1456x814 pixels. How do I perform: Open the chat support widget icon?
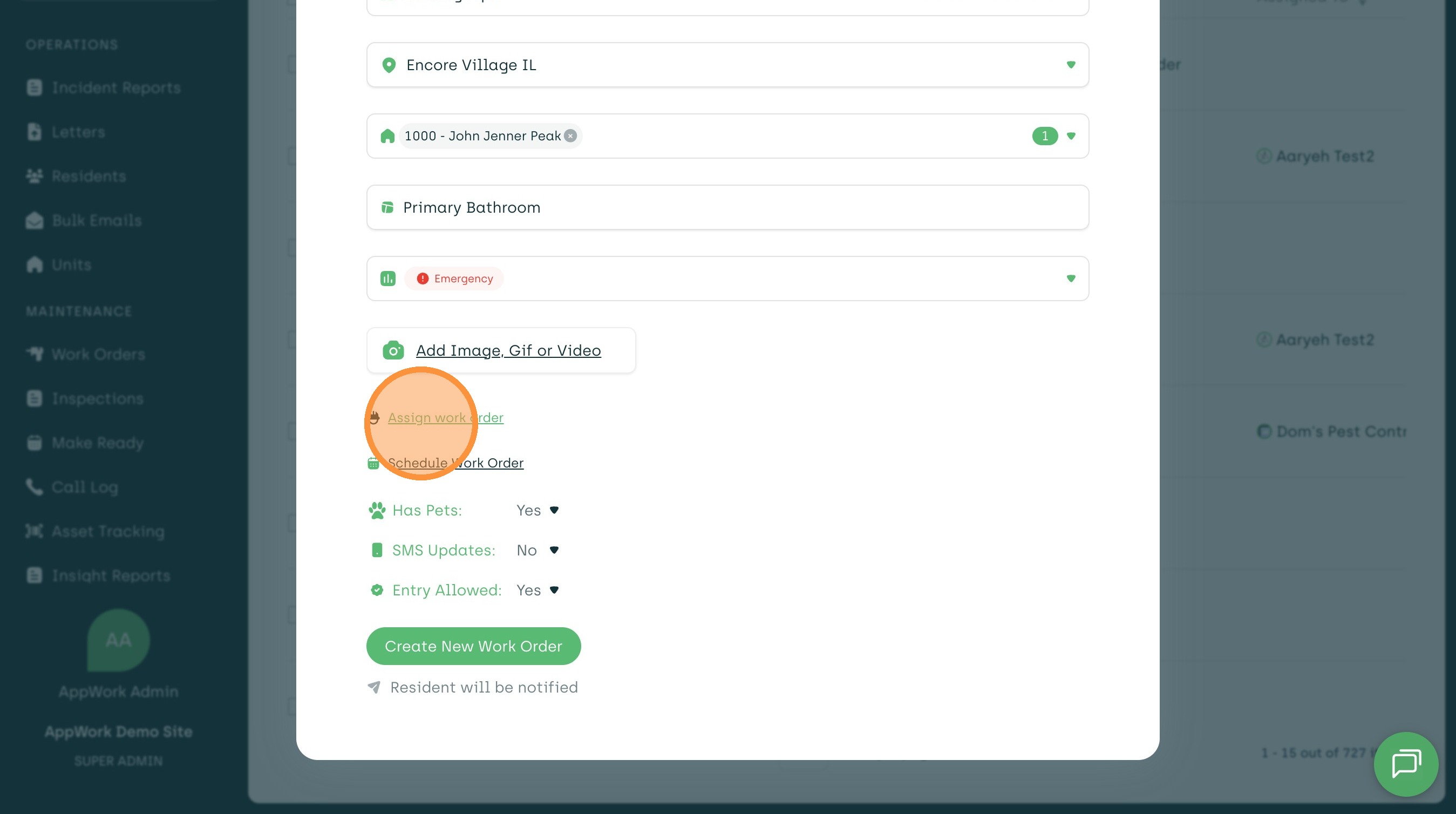pyautogui.click(x=1406, y=764)
